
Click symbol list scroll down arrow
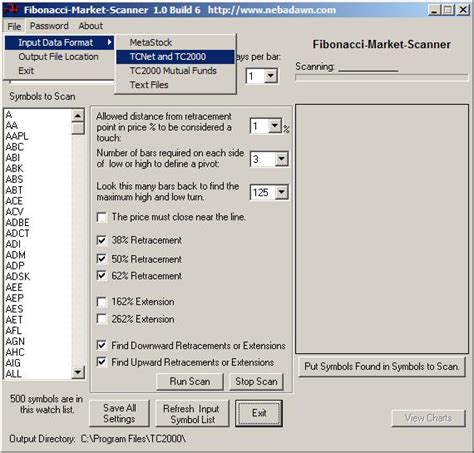(x=78, y=372)
